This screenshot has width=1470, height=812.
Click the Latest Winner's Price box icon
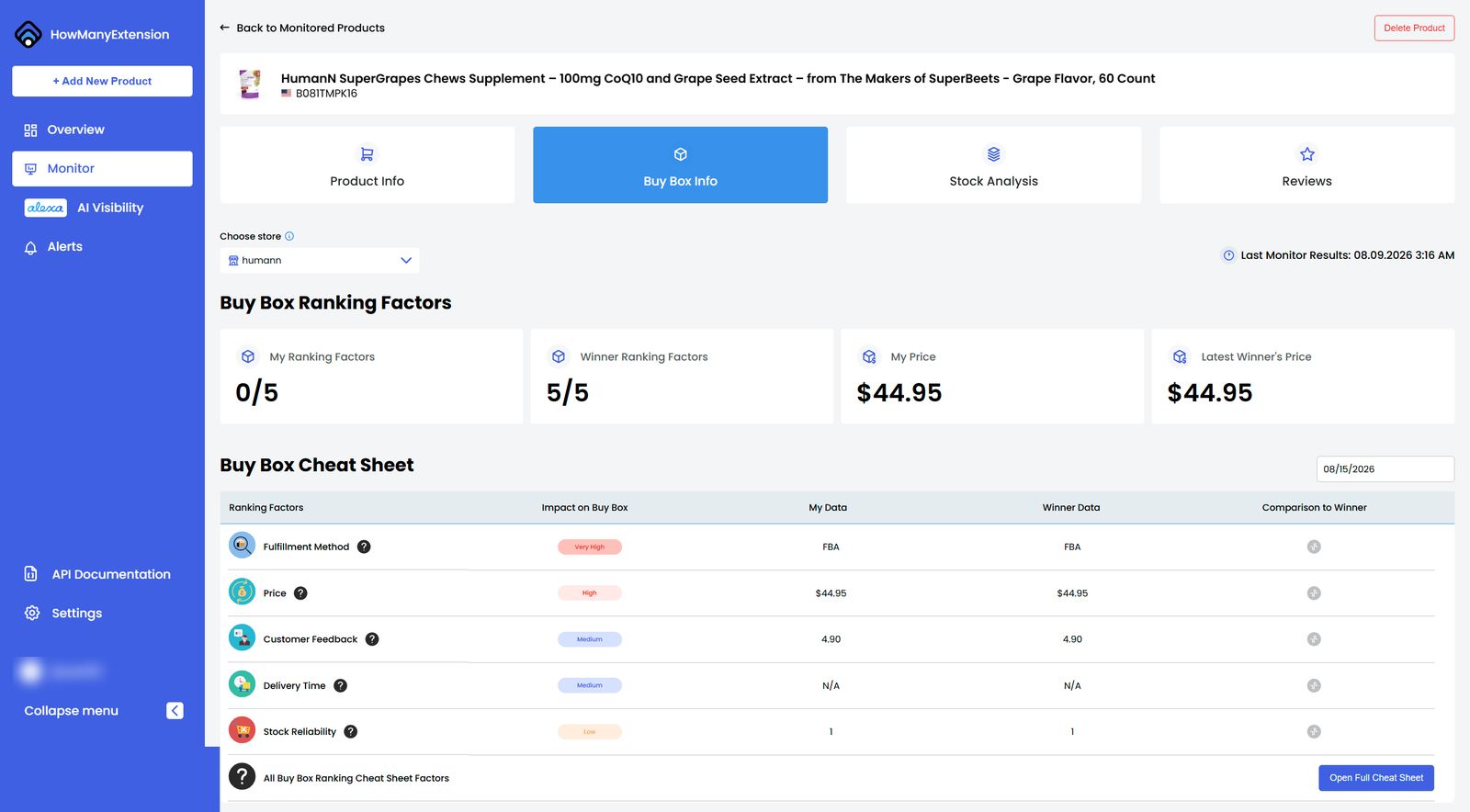coord(1180,356)
